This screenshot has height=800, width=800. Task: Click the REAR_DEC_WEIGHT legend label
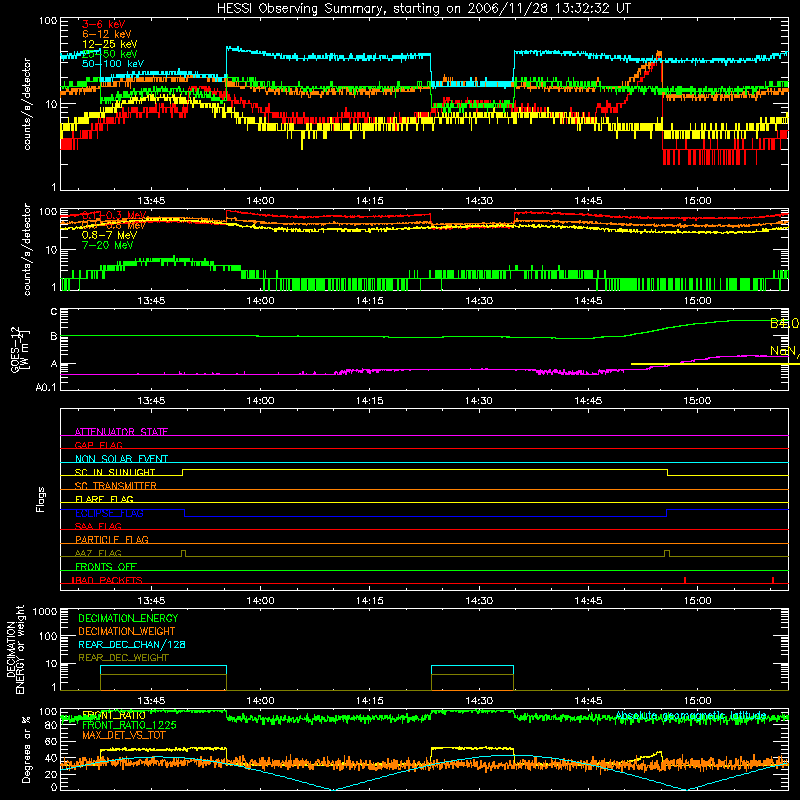point(123,658)
